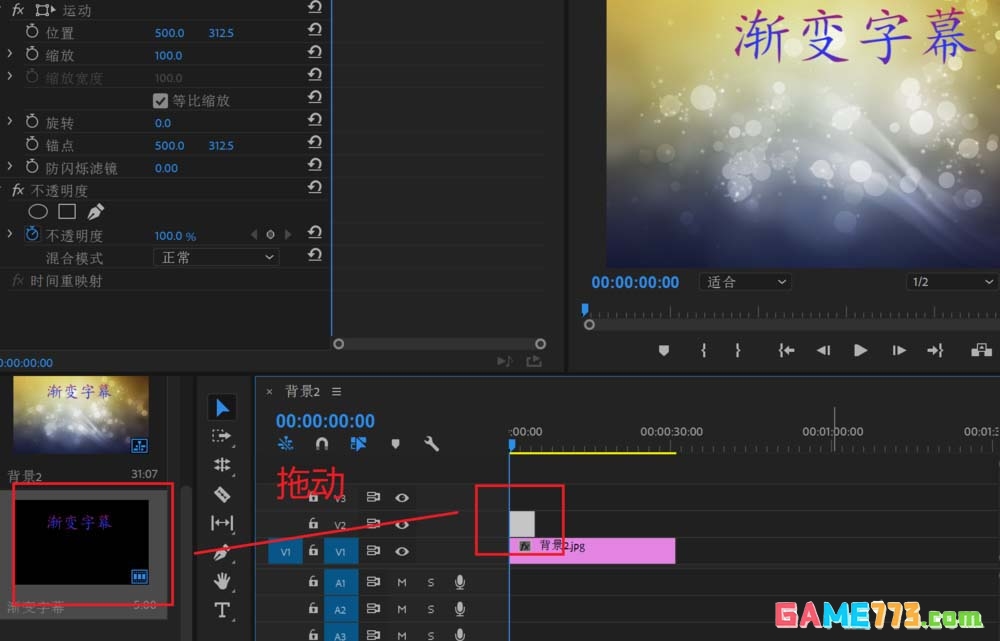Reset the 位置 parameter

(x=315, y=32)
